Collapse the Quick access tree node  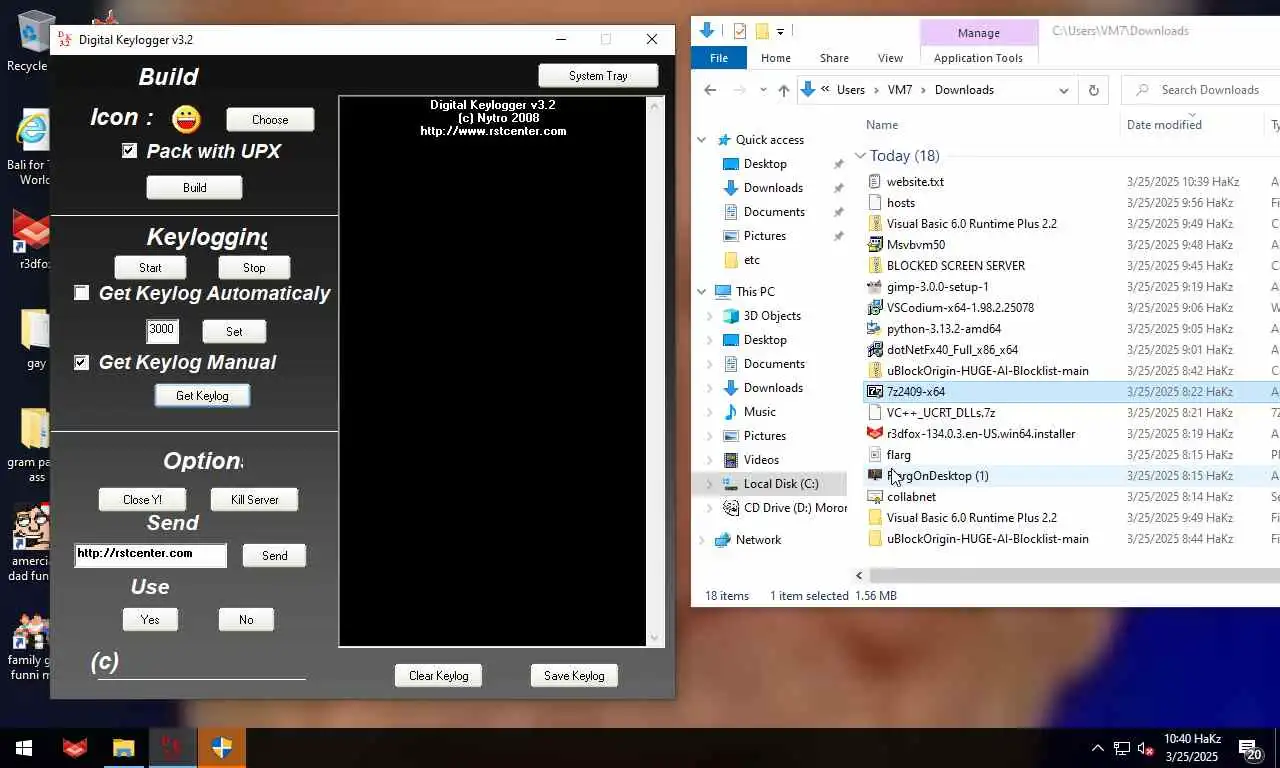click(702, 140)
